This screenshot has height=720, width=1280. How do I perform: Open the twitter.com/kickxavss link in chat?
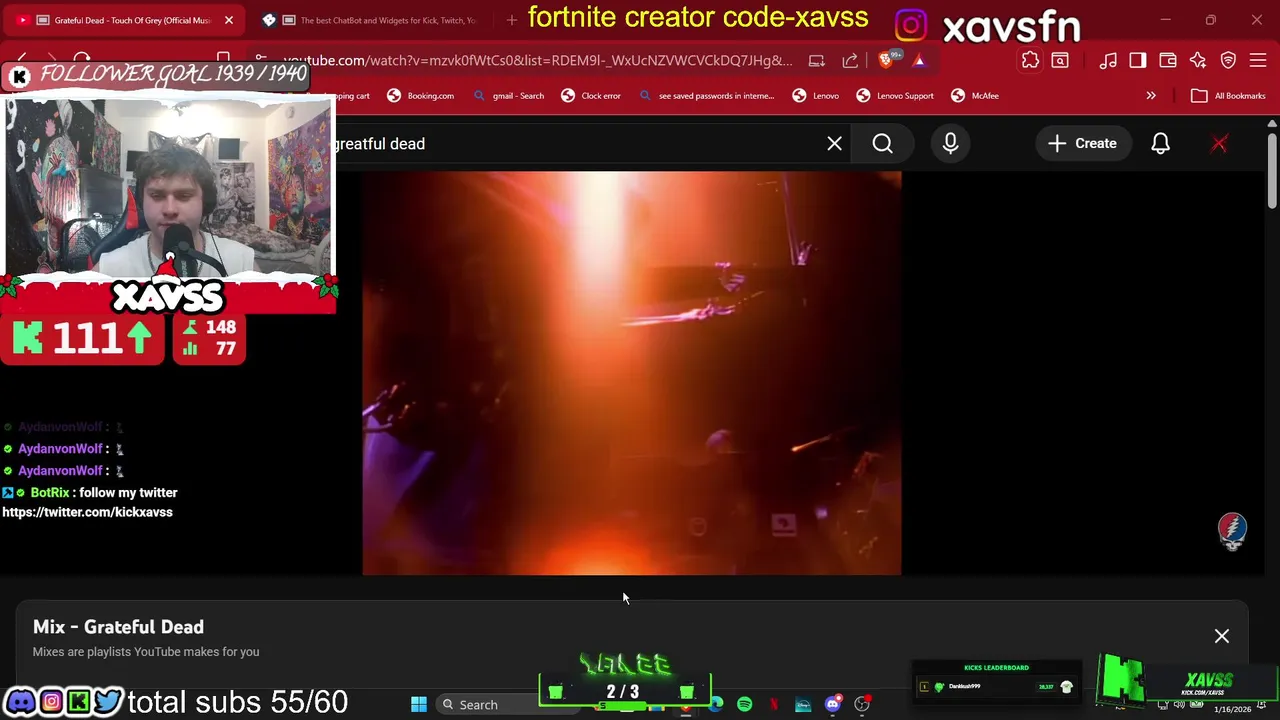[87, 512]
